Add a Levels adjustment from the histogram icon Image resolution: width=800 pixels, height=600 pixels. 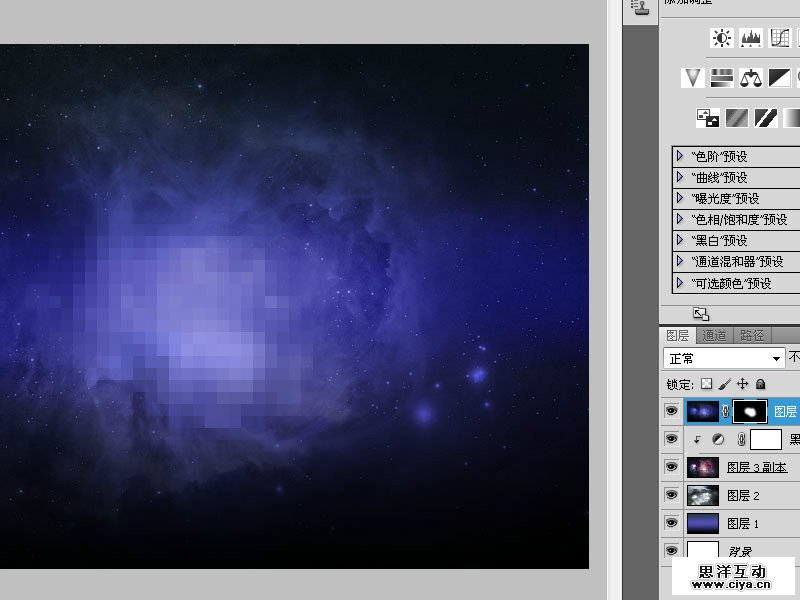pyautogui.click(x=751, y=38)
